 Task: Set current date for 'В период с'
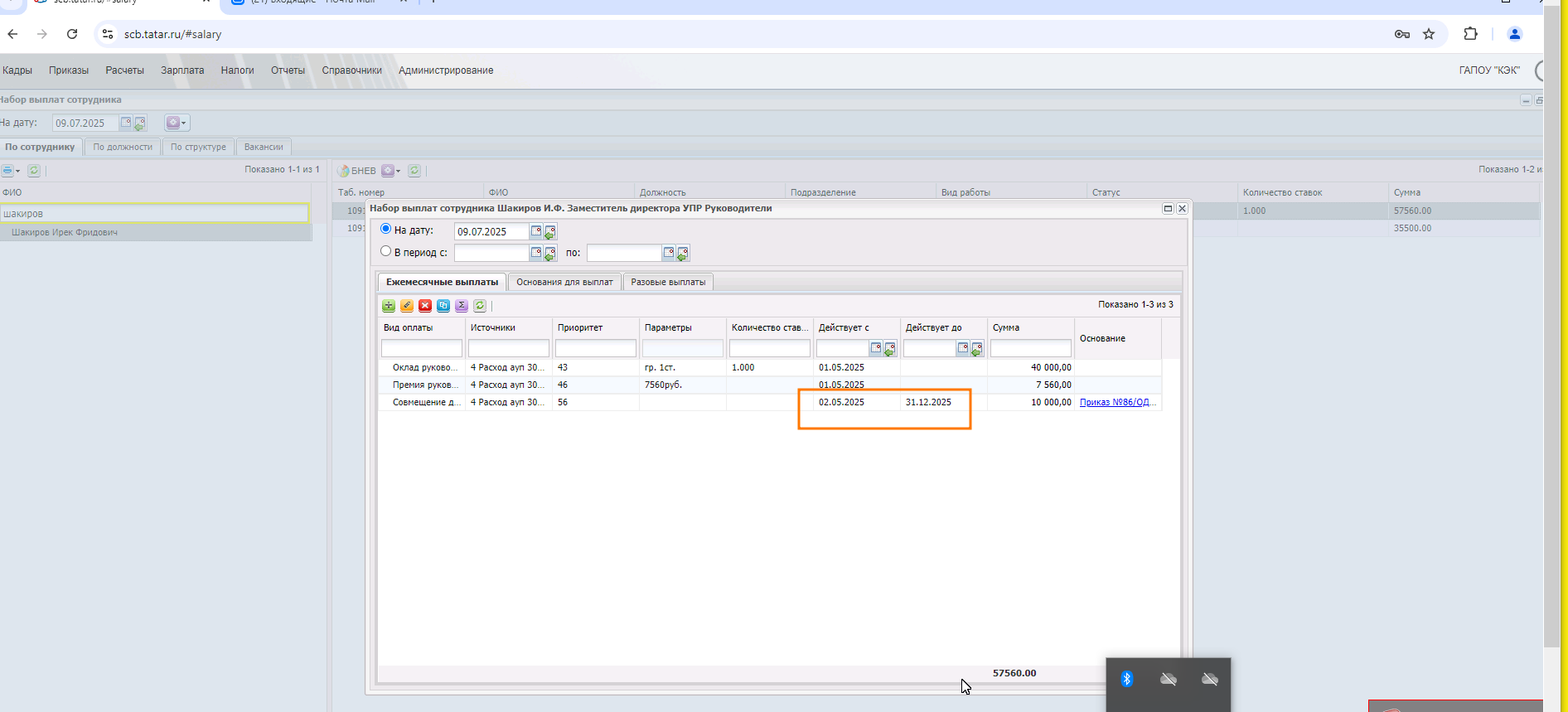[x=550, y=254]
